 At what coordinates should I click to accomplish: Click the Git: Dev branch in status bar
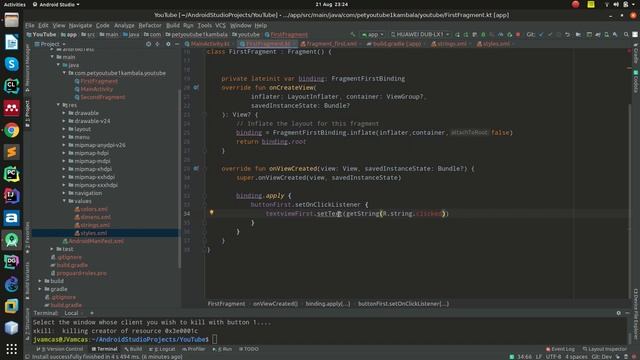point(601,357)
